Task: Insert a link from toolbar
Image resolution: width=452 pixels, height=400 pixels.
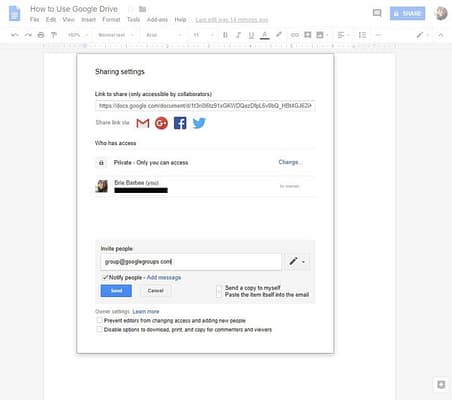Action: [x=295, y=35]
